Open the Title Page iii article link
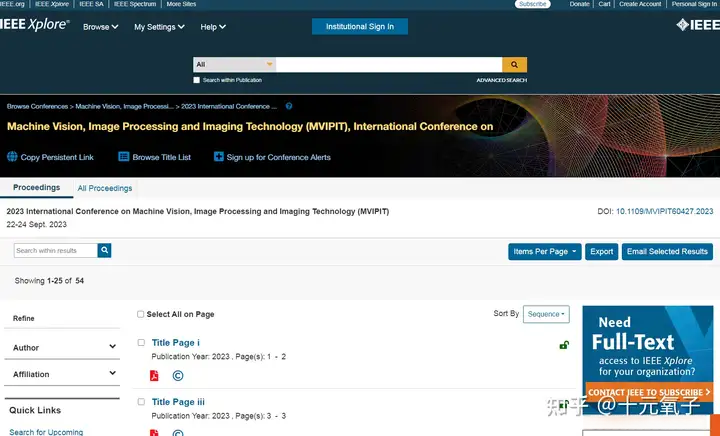This screenshot has height=436, width=720. pos(178,402)
